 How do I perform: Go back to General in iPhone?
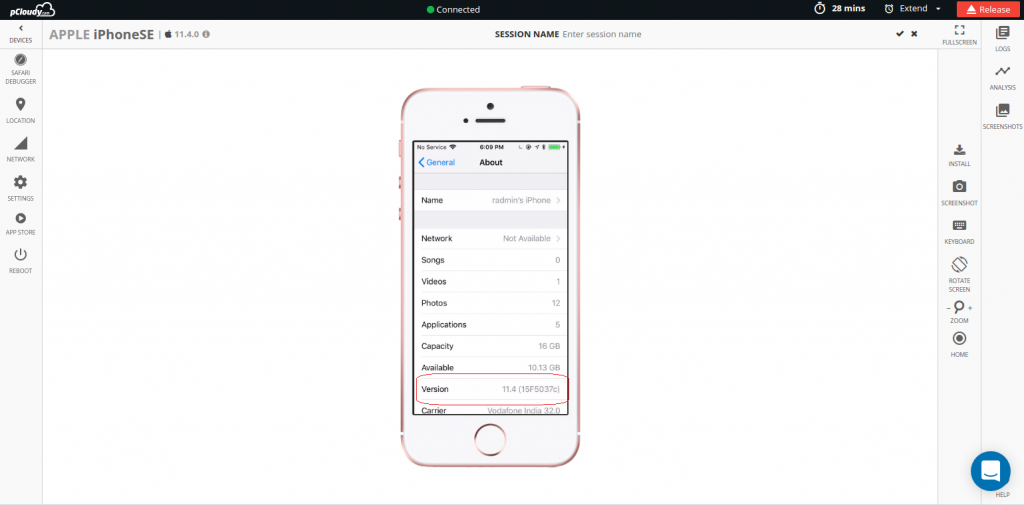(437, 162)
